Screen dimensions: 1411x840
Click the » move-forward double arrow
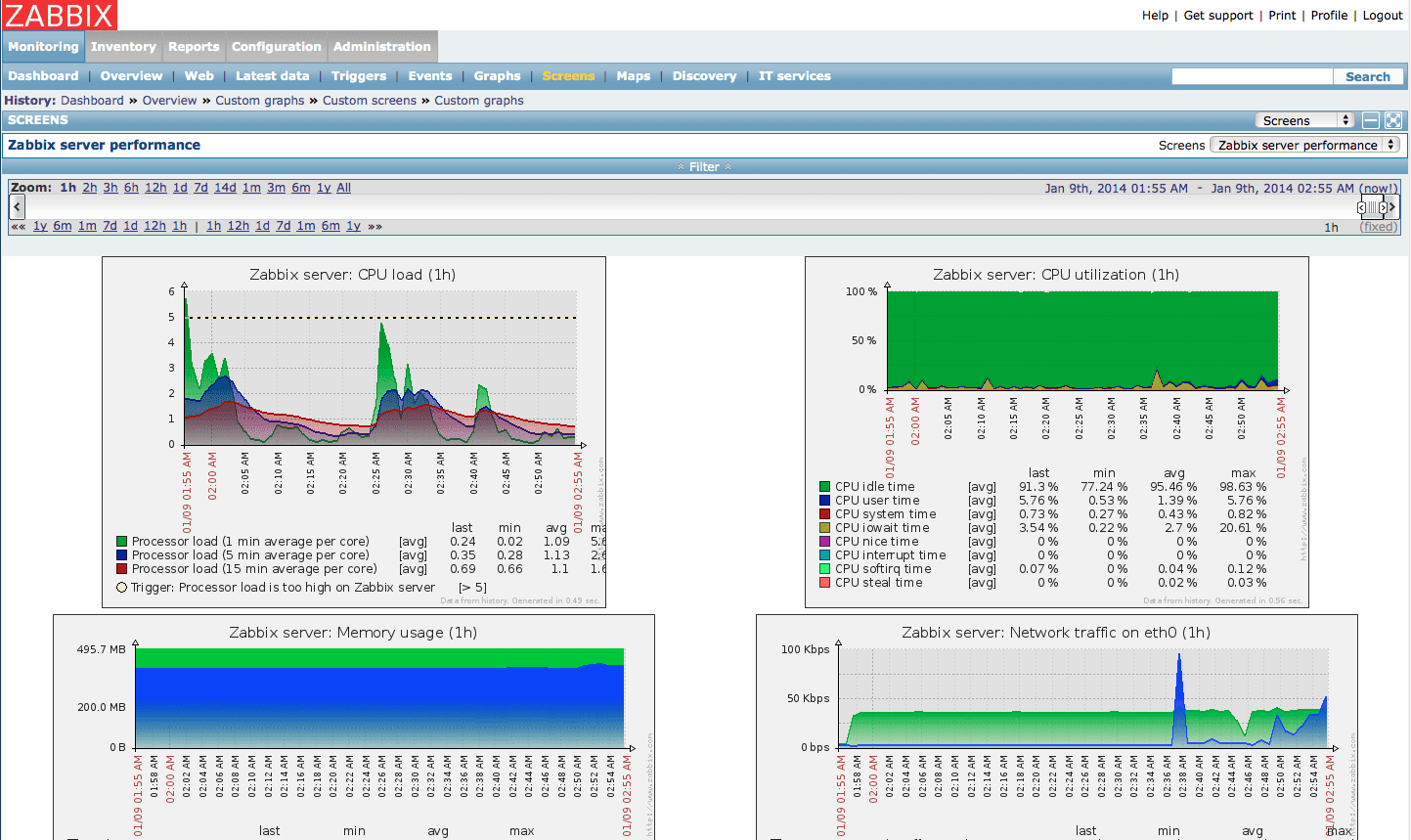tap(375, 226)
